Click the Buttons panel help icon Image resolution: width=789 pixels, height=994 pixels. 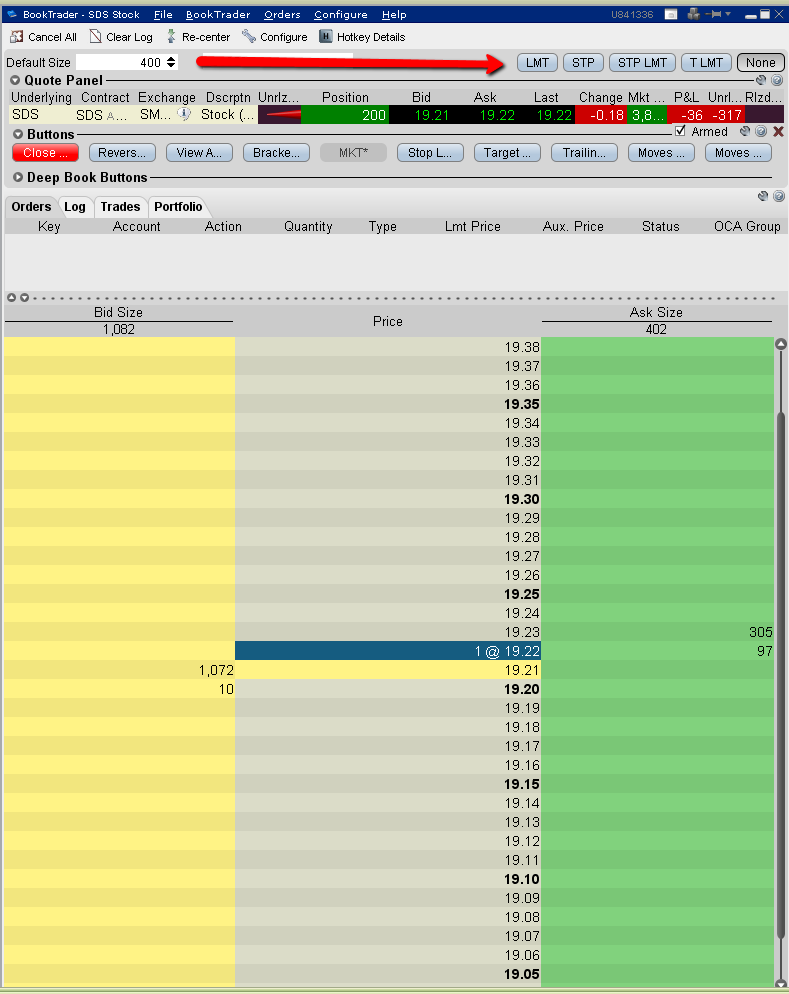click(761, 131)
